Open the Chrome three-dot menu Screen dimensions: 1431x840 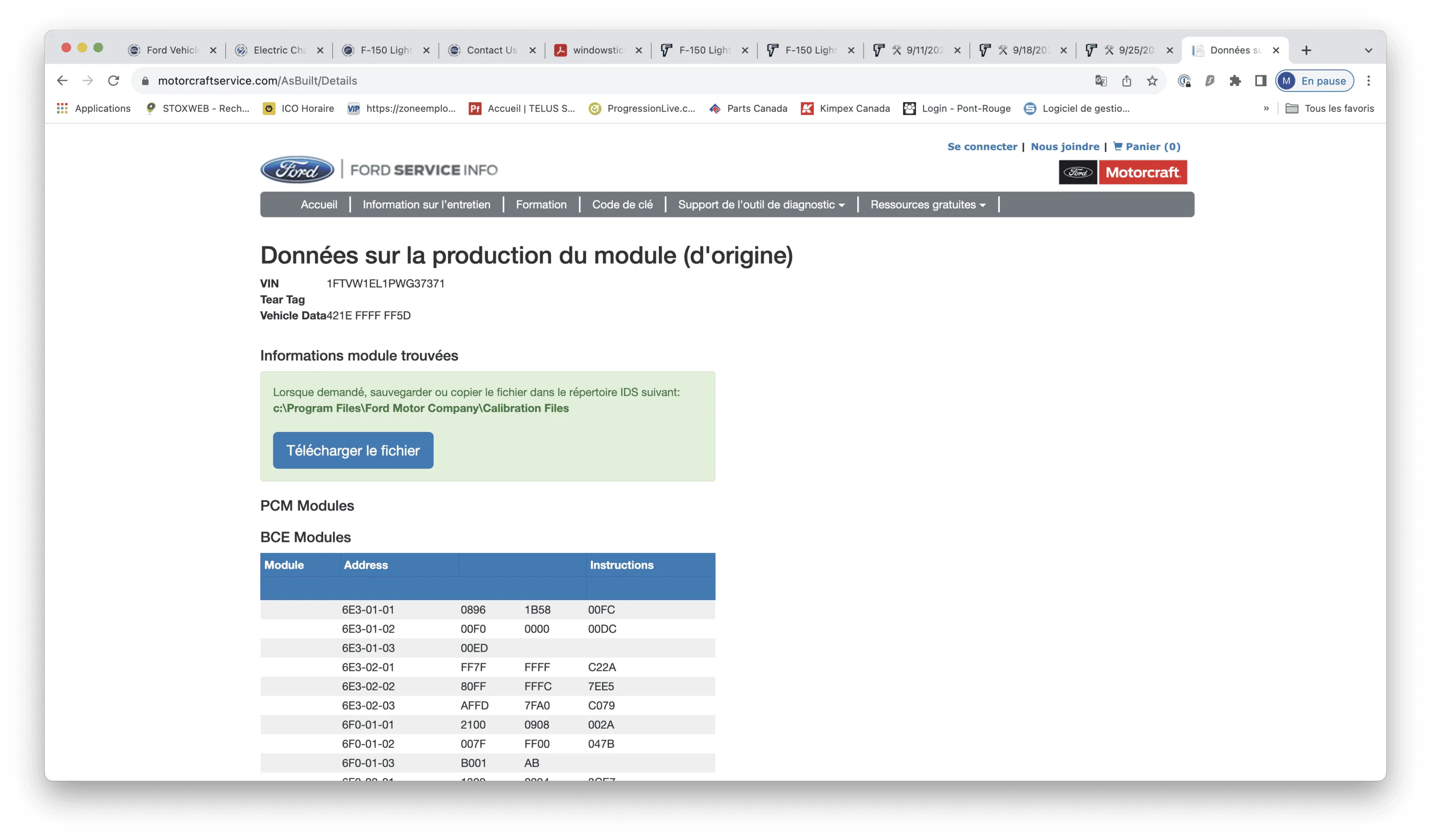point(1369,81)
